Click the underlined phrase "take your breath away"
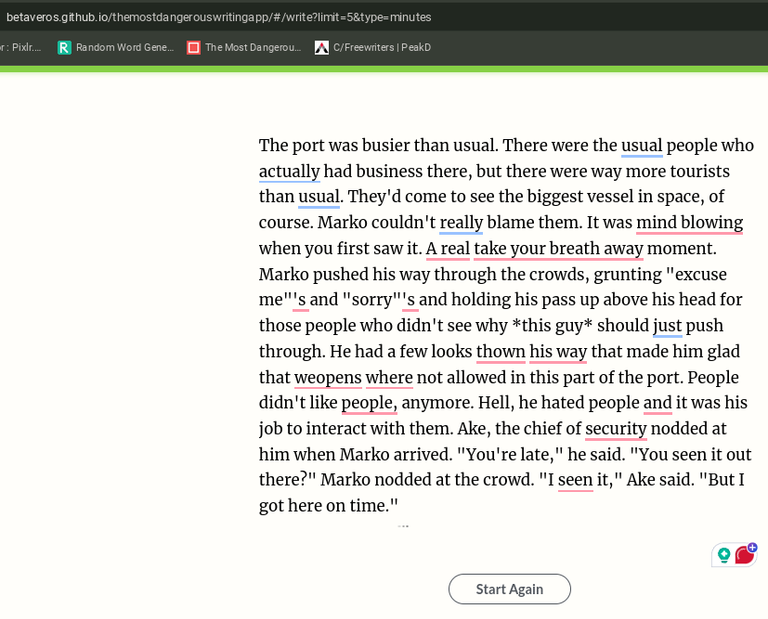 558,249
